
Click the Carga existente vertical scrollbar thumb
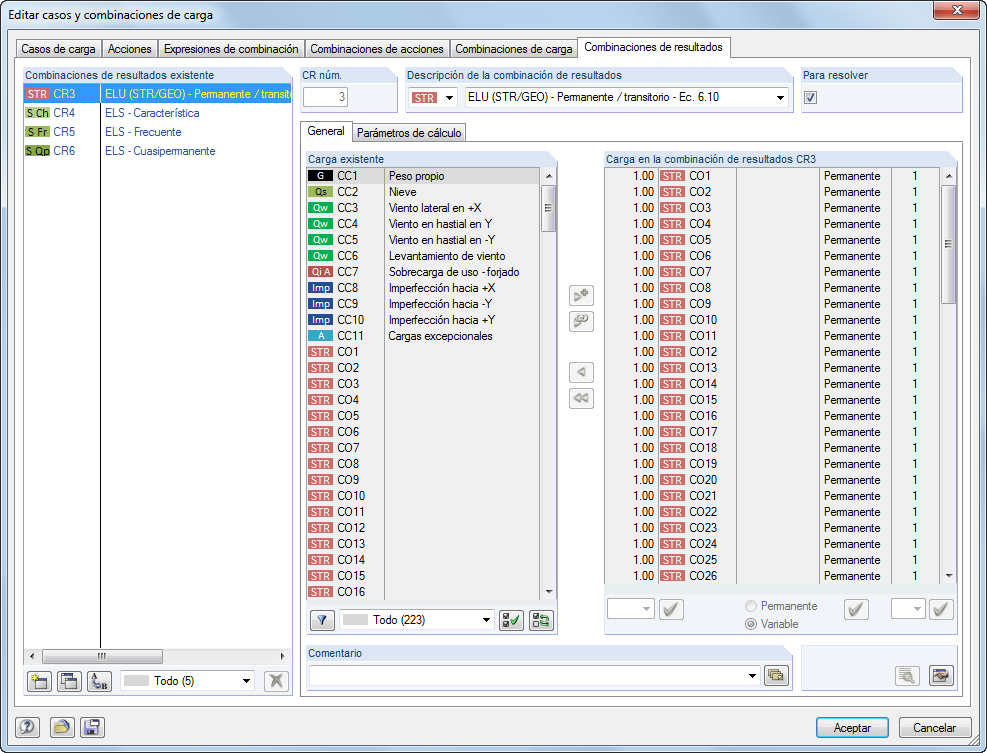click(x=548, y=208)
